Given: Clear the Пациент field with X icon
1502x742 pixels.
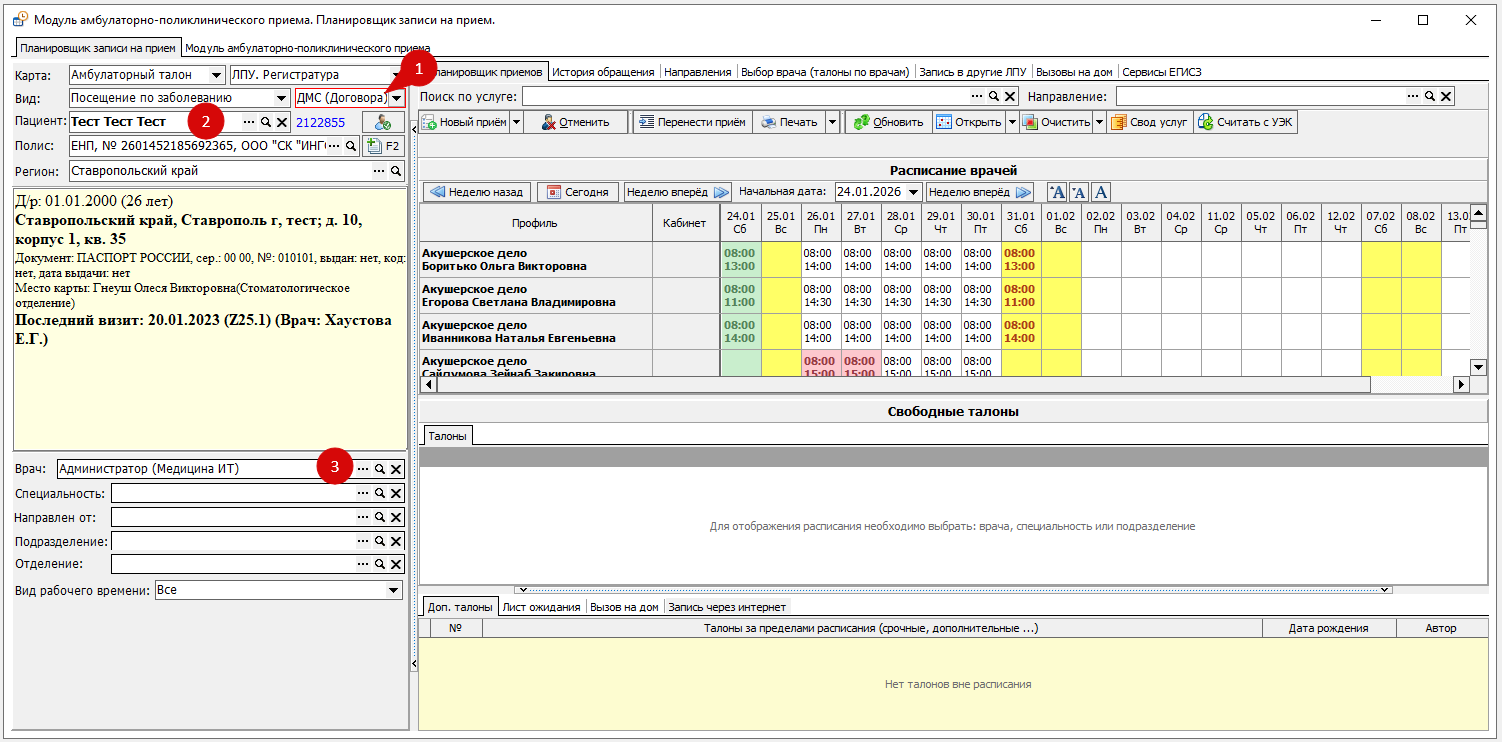Looking at the screenshot, I should click(282, 122).
